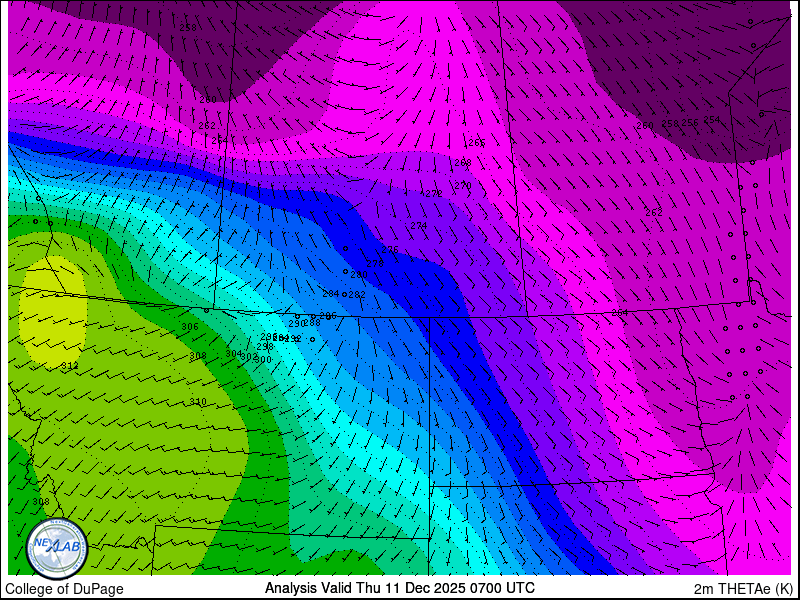The height and width of the screenshot is (600, 800).
Task: Click the 268 contour label
Action: tap(463, 163)
